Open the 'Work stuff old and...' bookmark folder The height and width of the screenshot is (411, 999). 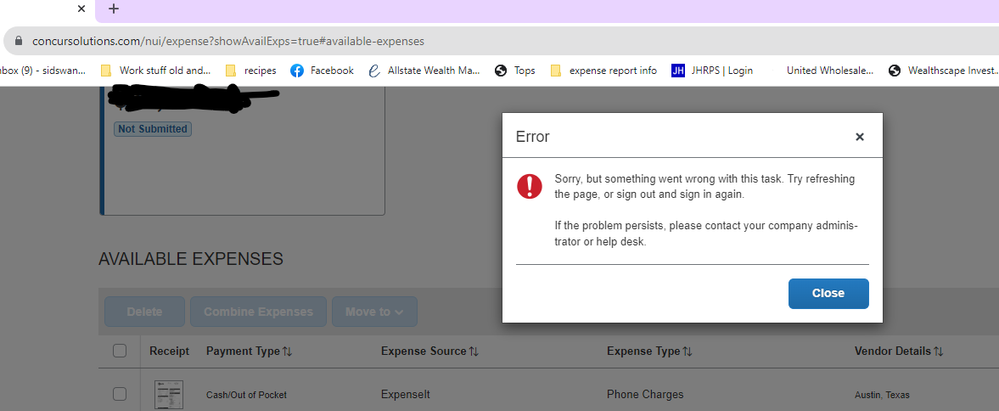156,71
